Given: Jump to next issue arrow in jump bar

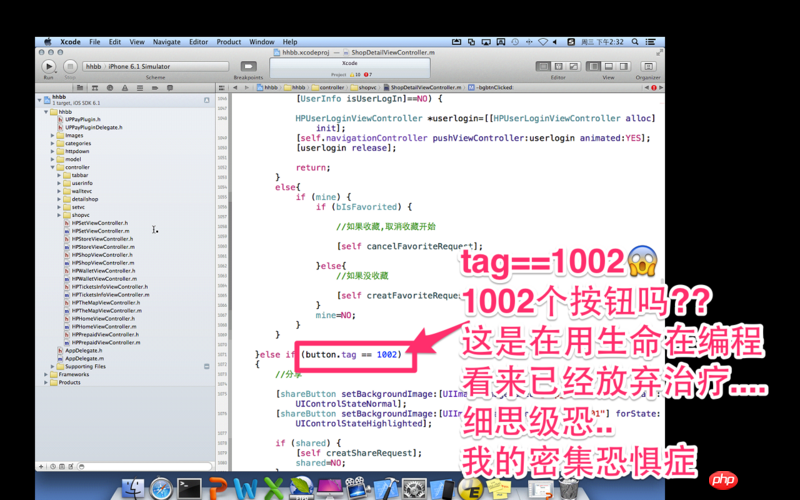Looking at the screenshot, I should coord(661,88).
